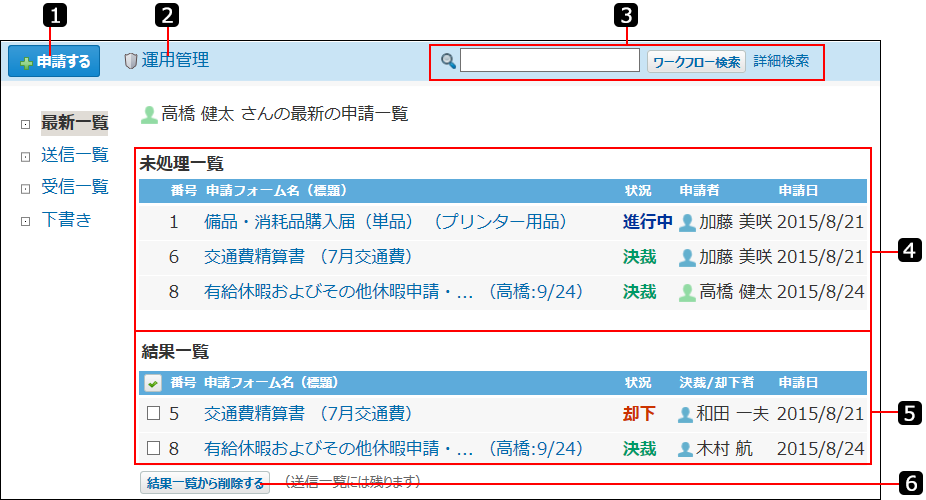Click the 未処理一覧 heading
This screenshot has height=500, width=926.
(181, 164)
